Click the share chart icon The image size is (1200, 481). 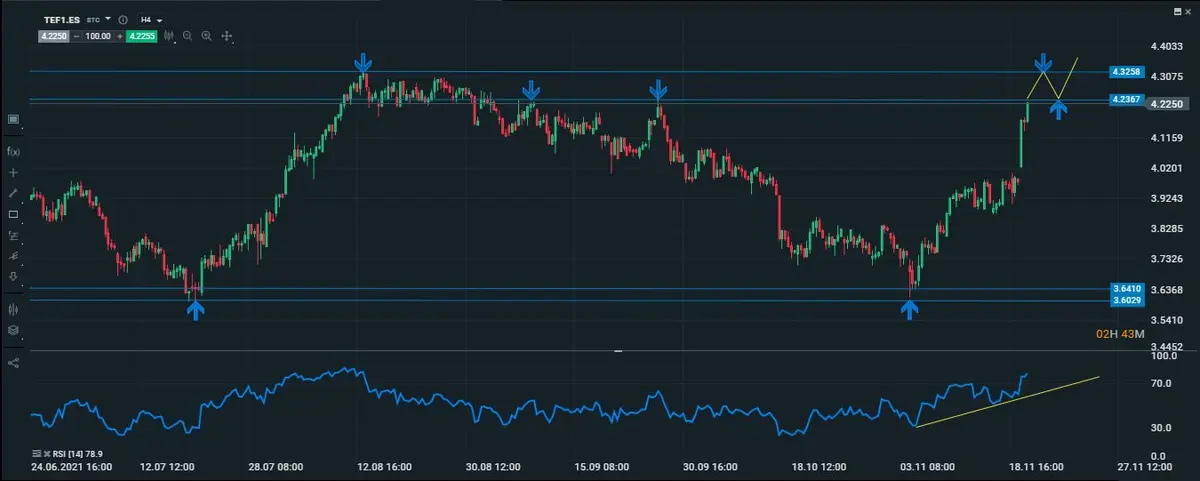[13, 362]
